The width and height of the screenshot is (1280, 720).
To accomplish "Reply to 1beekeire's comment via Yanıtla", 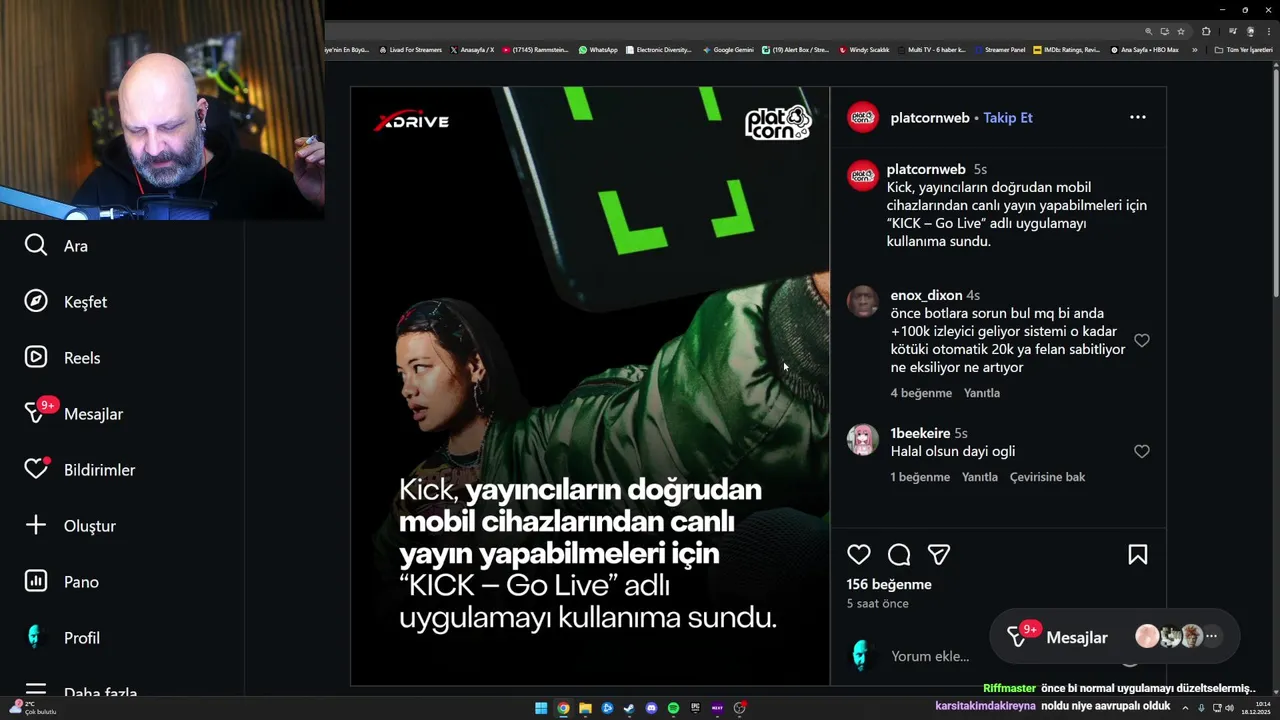I will click(x=980, y=477).
